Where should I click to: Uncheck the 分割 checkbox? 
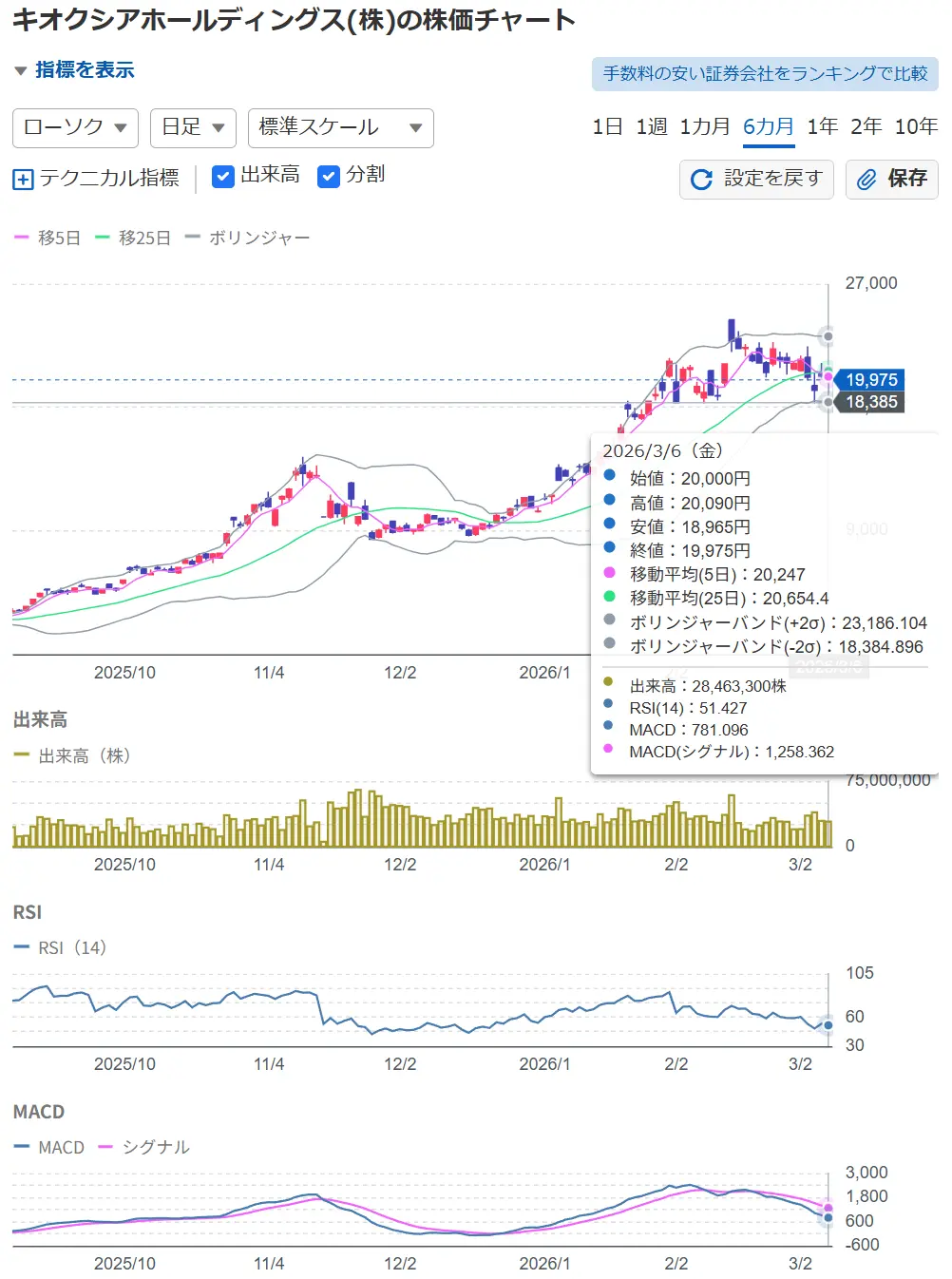pos(329,176)
